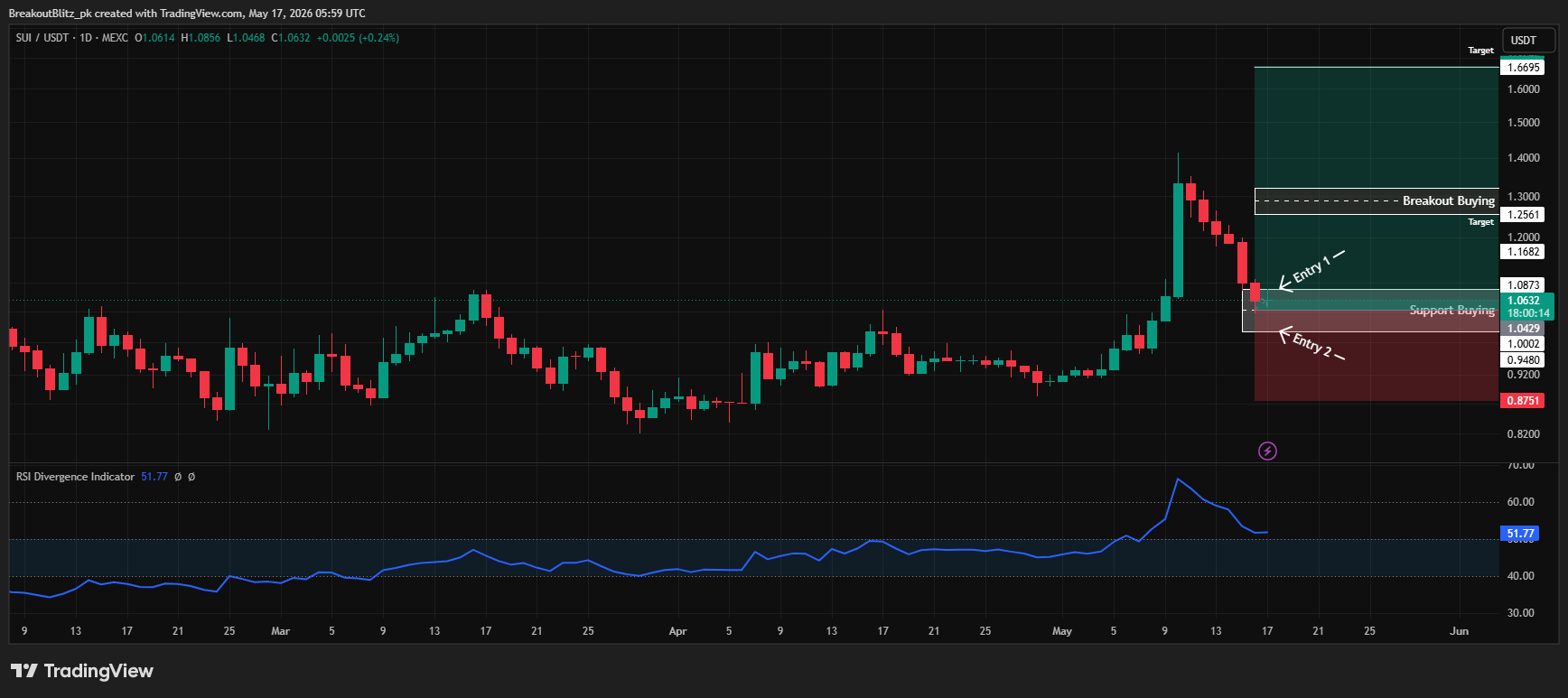The height and width of the screenshot is (698, 1568).
Task: Click the 40.00 RSI scale tick
Action: [x=1521, y=576]
